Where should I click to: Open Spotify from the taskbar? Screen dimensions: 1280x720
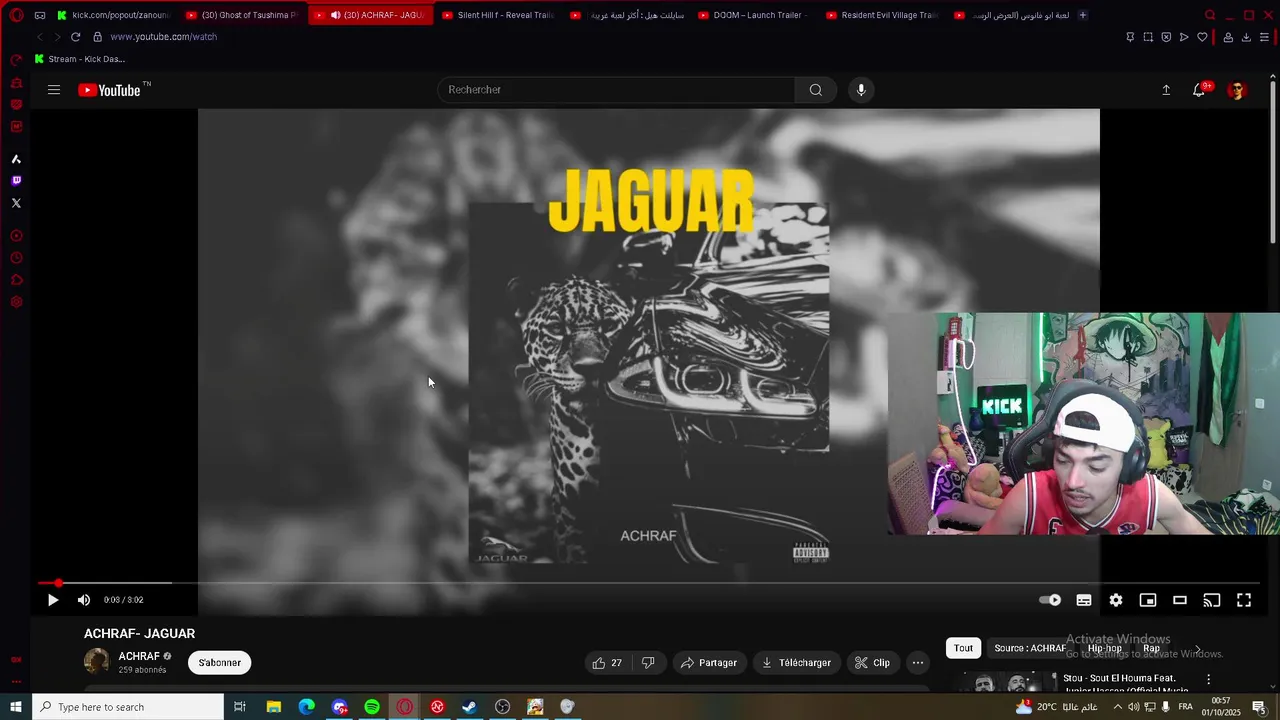[372, 707]
